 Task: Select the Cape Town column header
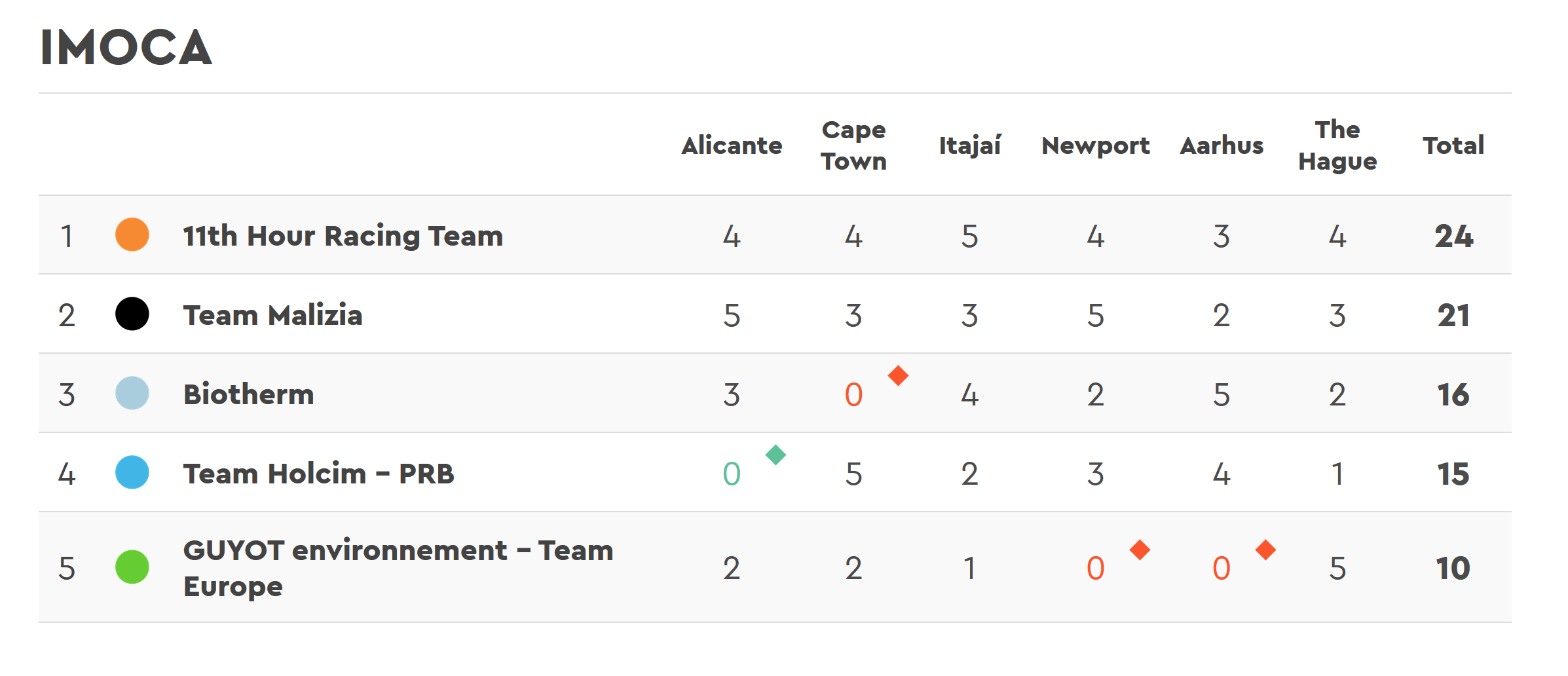853,145
